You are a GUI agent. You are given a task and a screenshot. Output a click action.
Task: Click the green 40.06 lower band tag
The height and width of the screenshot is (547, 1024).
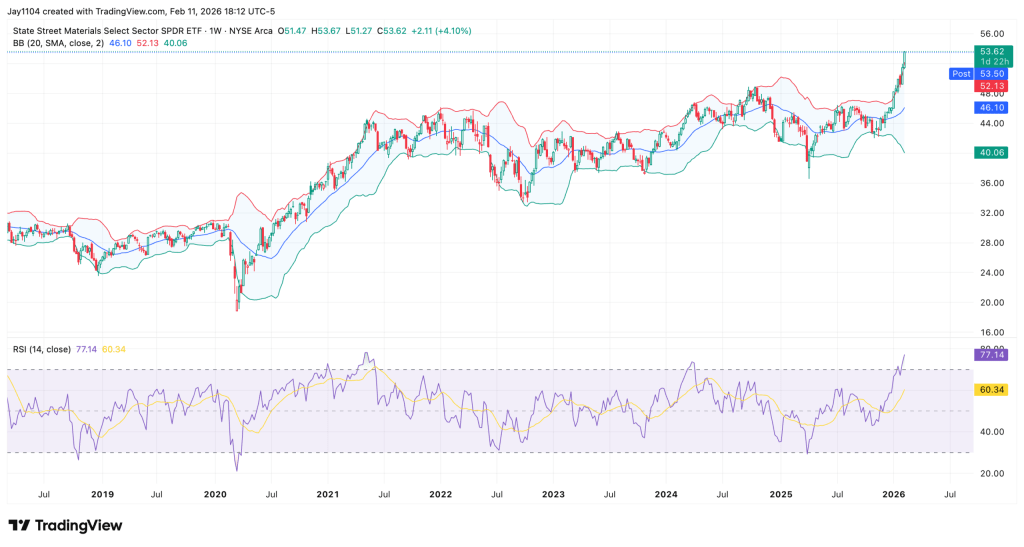(991, 152)
